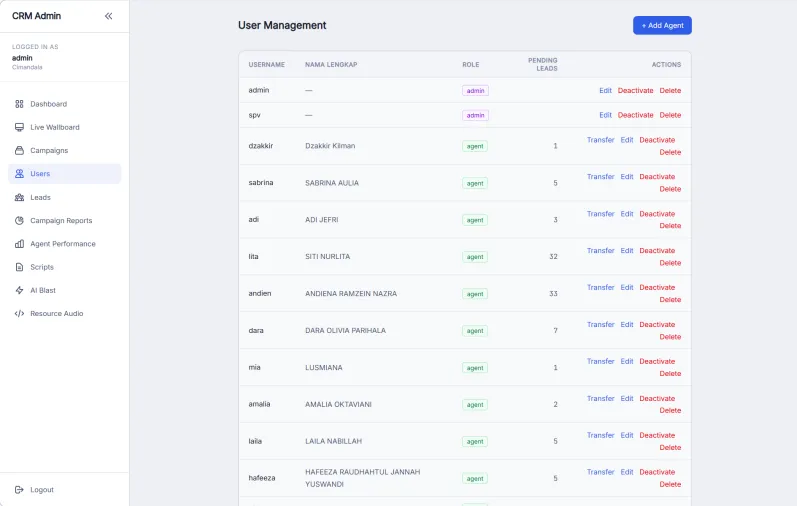Deactivate SABRINA AULIA's account
797x506 pixels.
pos(657,176)
